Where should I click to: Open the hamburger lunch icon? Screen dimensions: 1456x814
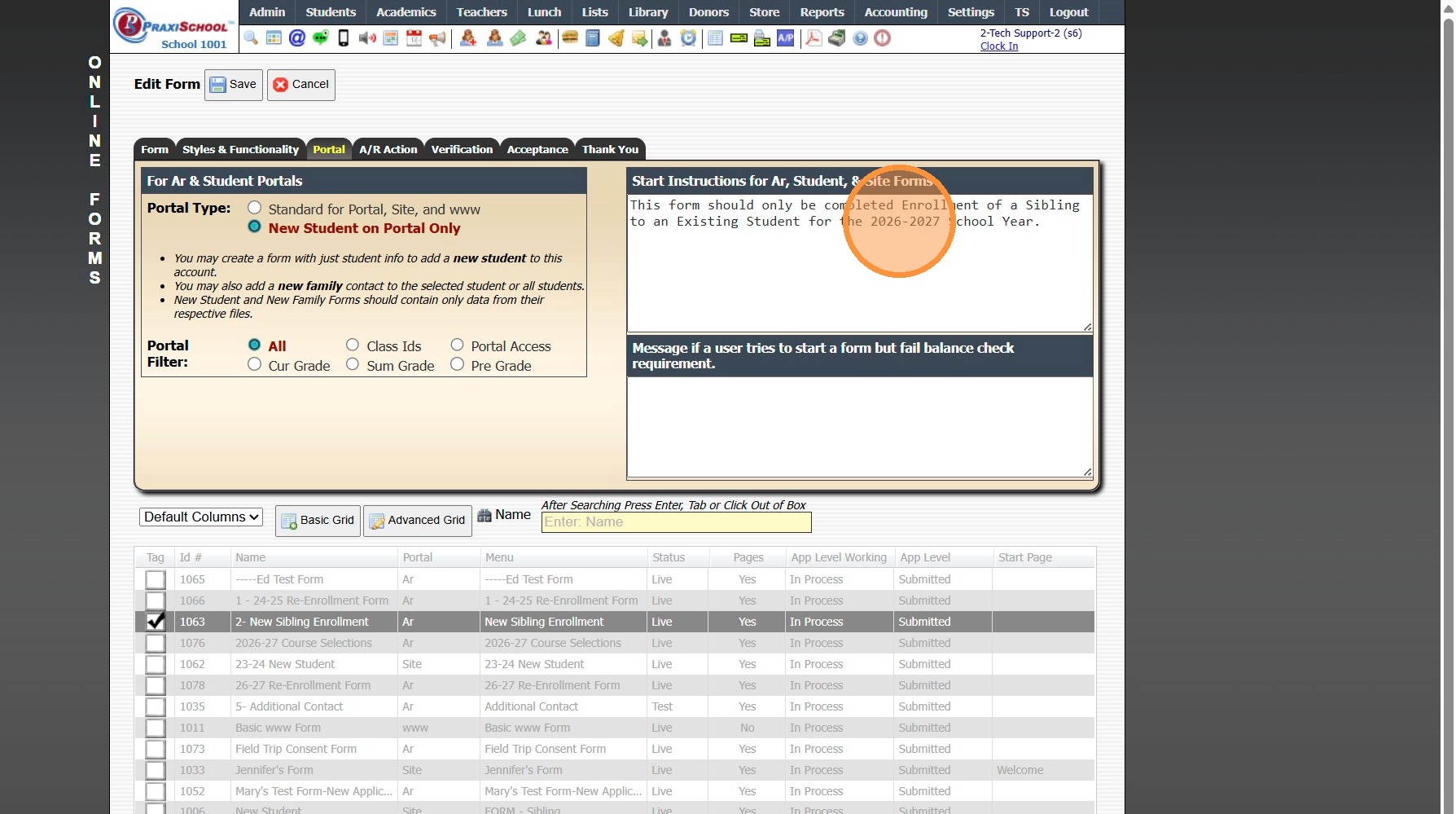(x=570, y=38)
